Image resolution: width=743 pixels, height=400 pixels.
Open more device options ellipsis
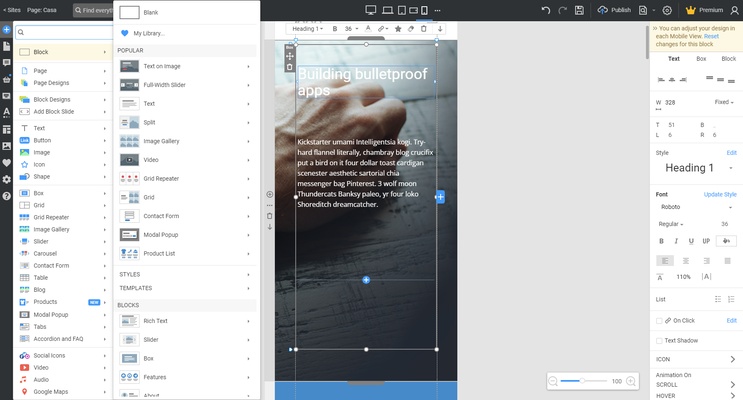[437, 10]
